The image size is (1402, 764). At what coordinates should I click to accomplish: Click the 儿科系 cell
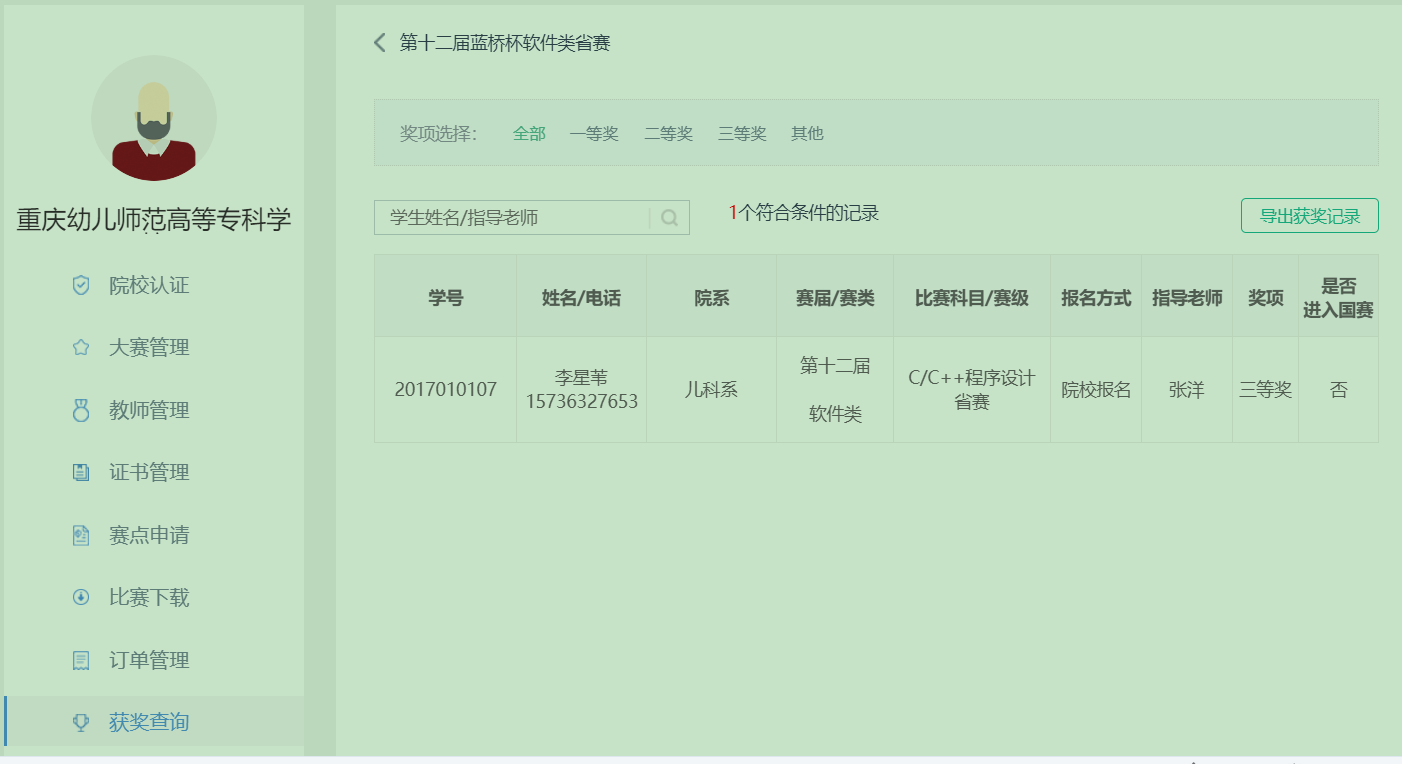pyautogui.click(x=711, y=390)
